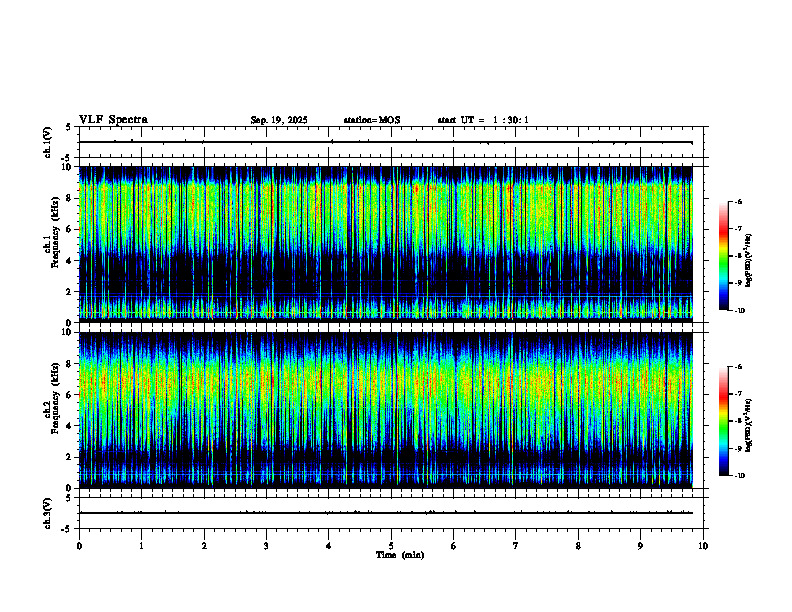The width and height of the screenshot is (792, 612).
Task: Click the ch.1 log(PSD) colorbar label
Action: coord(749,260)
